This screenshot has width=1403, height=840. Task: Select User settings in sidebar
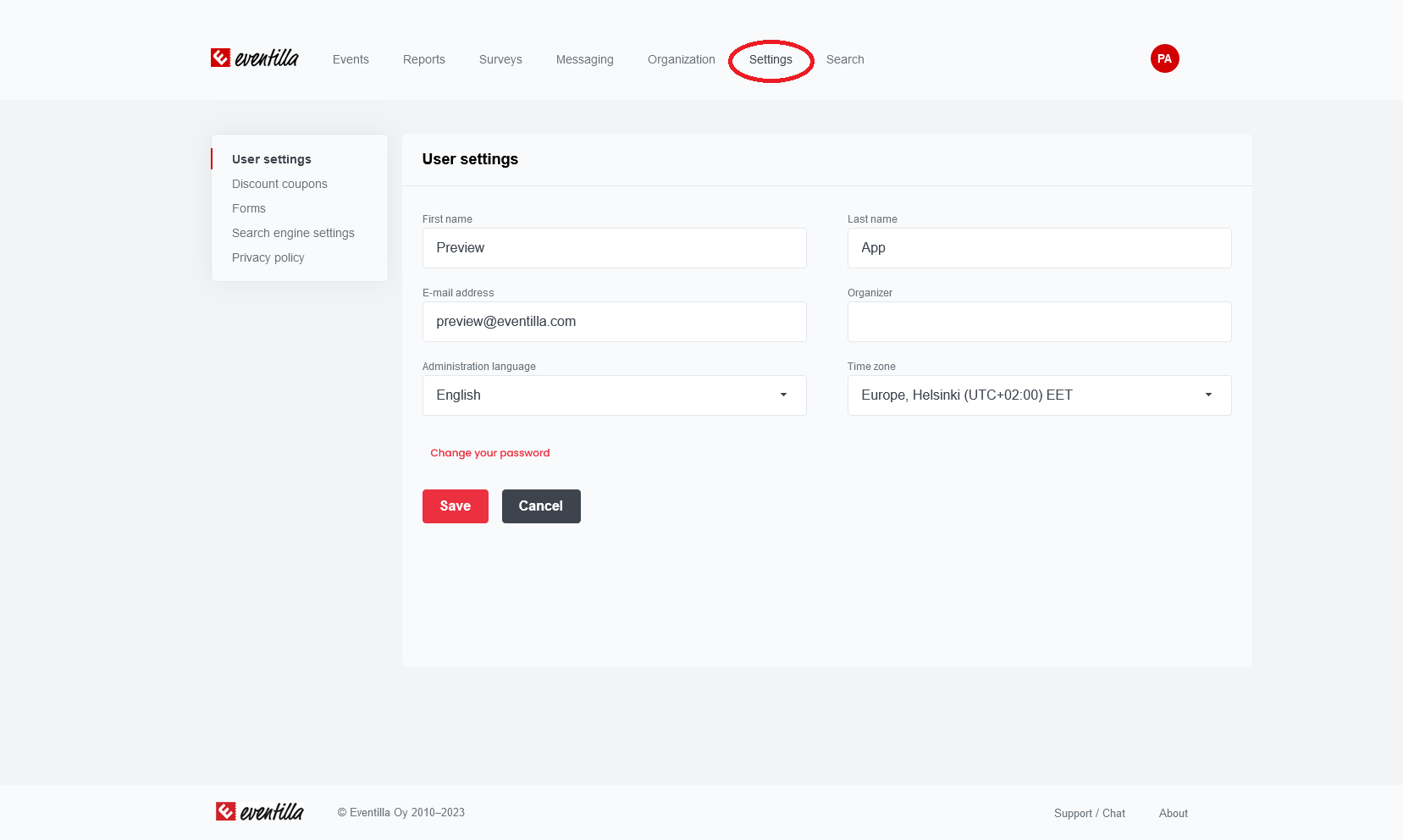tap(272, 159)
